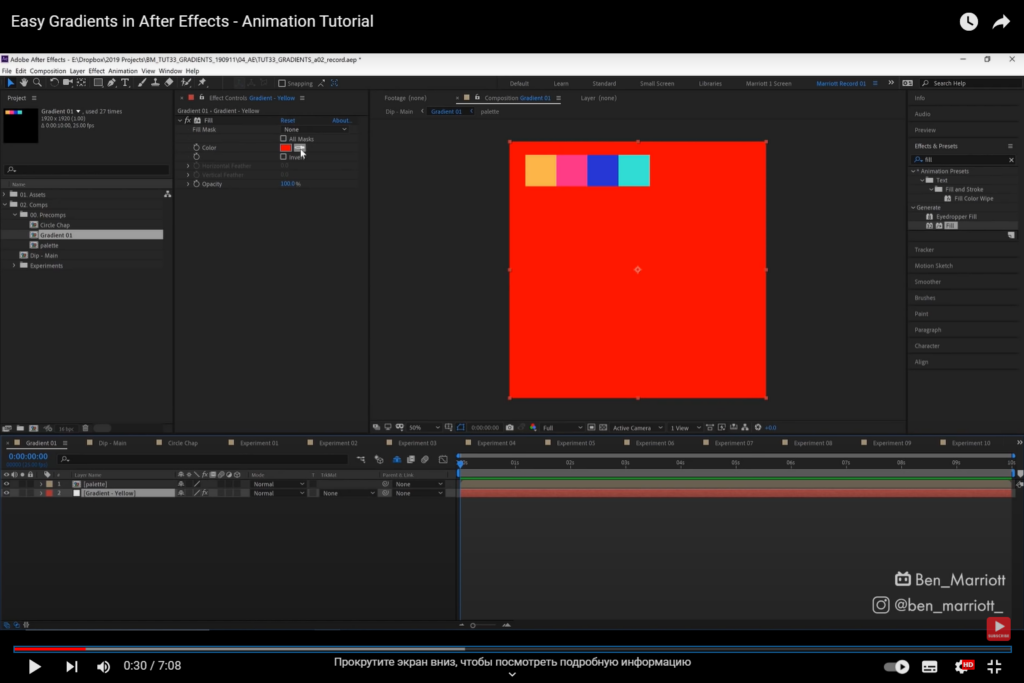
Task: Open the Composition menu
Action: pyautogui.click(x=48, y=71)
